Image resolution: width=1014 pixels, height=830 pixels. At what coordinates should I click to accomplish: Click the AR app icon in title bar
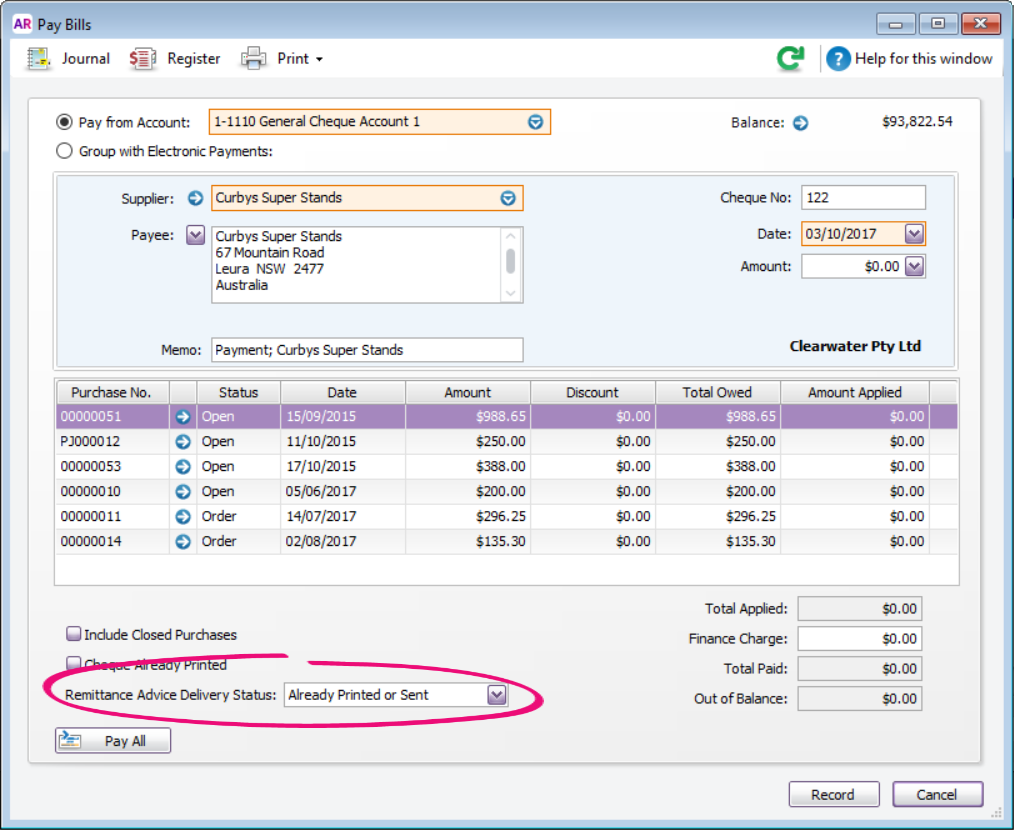coord(22,24)
